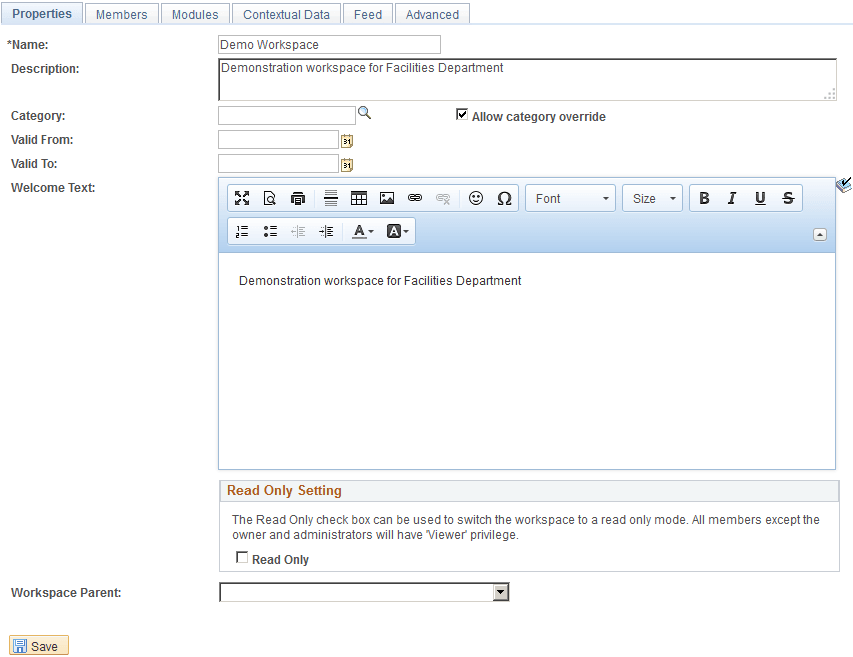Open the Category lookup magnifier
The width and height of the screenshot is (853, 657).
coord(364,113)
